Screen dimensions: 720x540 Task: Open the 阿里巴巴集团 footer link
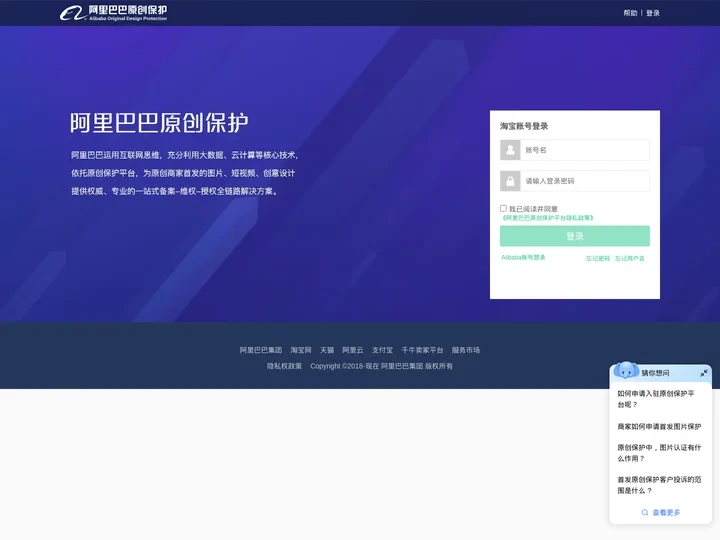coord(261,350)
